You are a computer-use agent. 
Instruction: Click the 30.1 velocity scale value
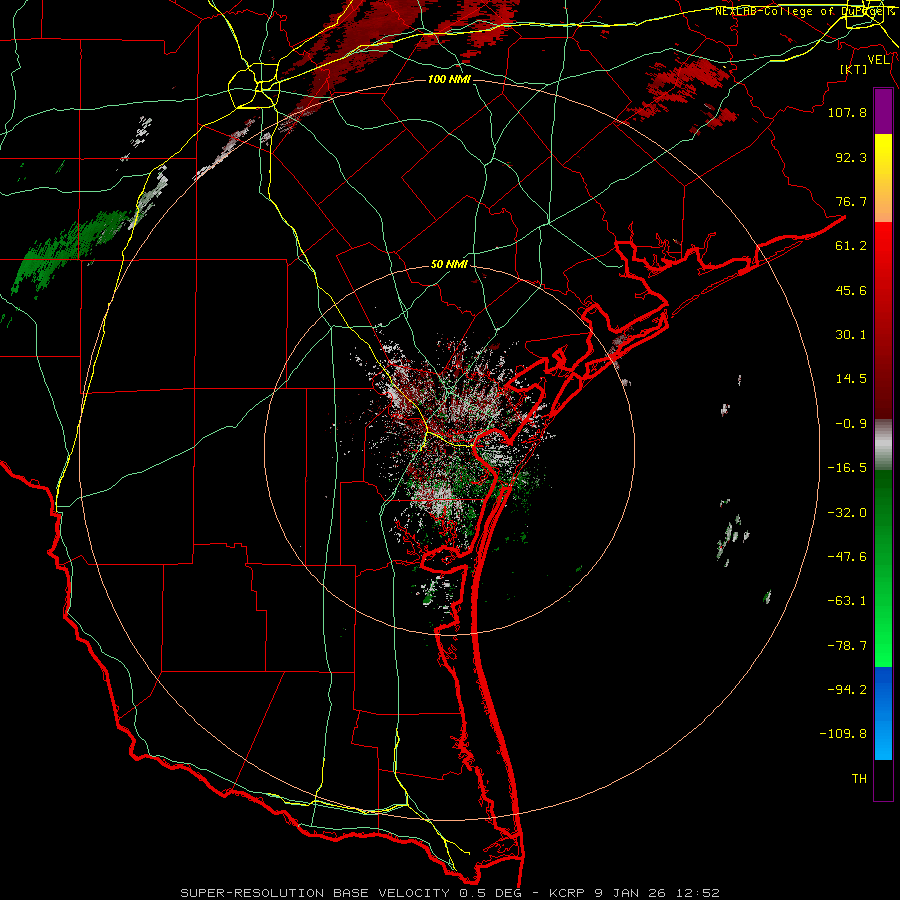click(851, 335)
